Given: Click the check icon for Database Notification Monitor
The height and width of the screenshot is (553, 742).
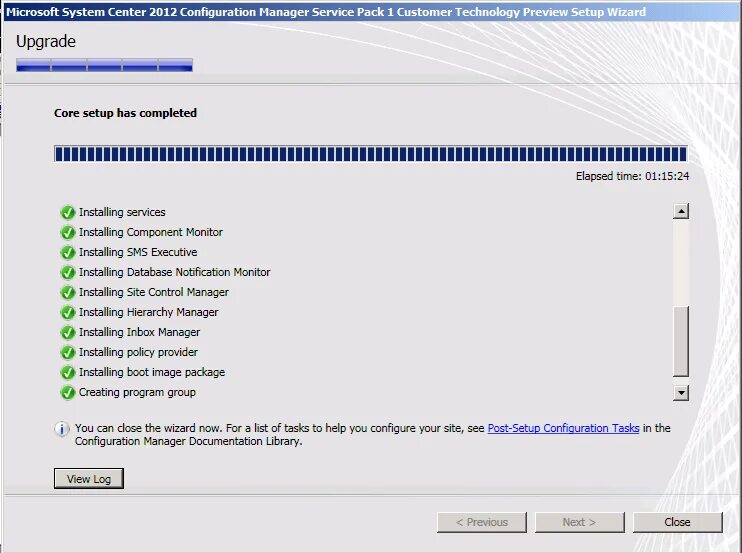Looking at the screenshot, I should pos(68,272).
